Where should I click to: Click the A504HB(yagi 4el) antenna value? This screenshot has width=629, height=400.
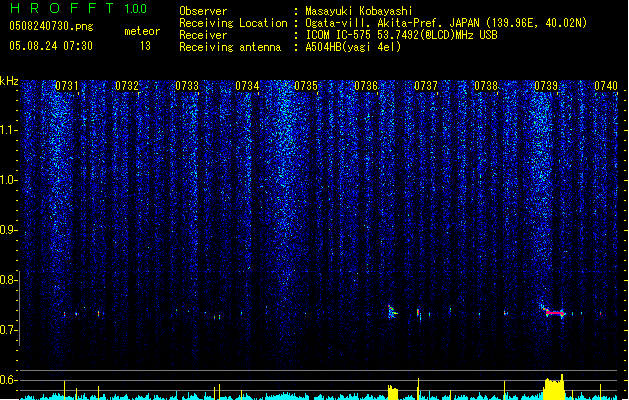pos(353,47)
